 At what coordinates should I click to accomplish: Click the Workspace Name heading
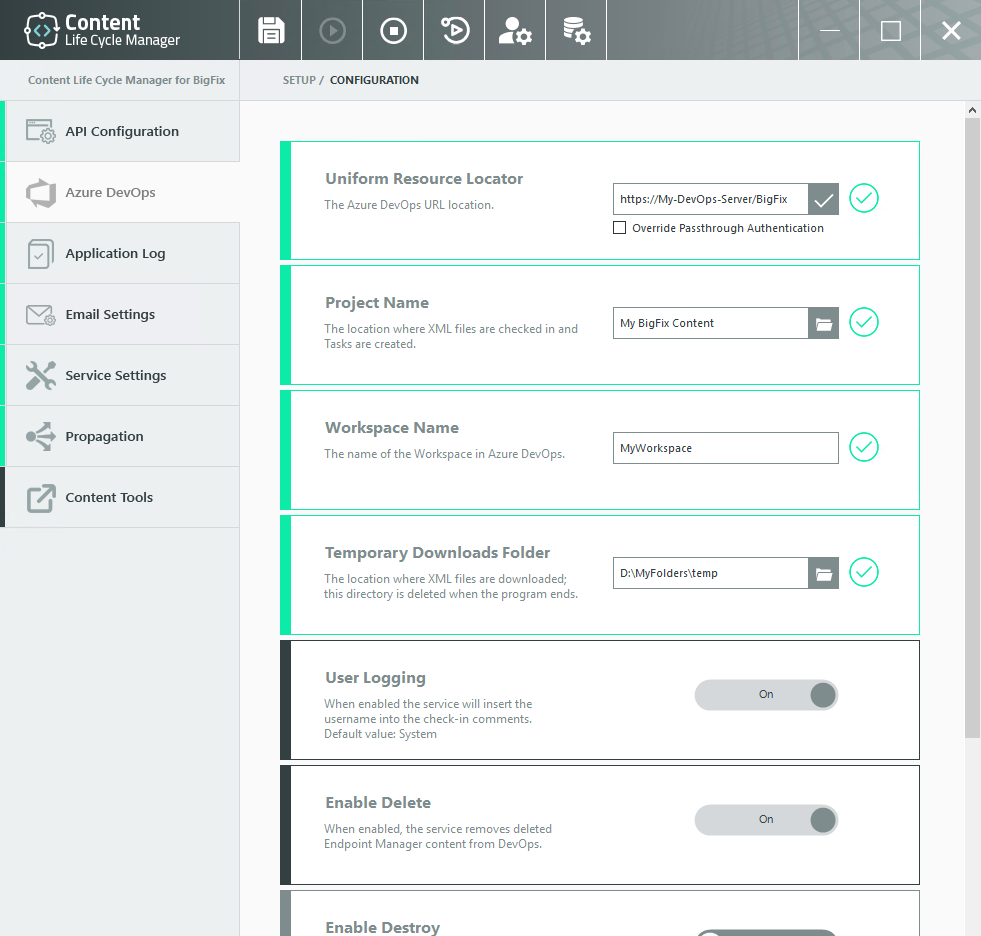coord(392,428)
